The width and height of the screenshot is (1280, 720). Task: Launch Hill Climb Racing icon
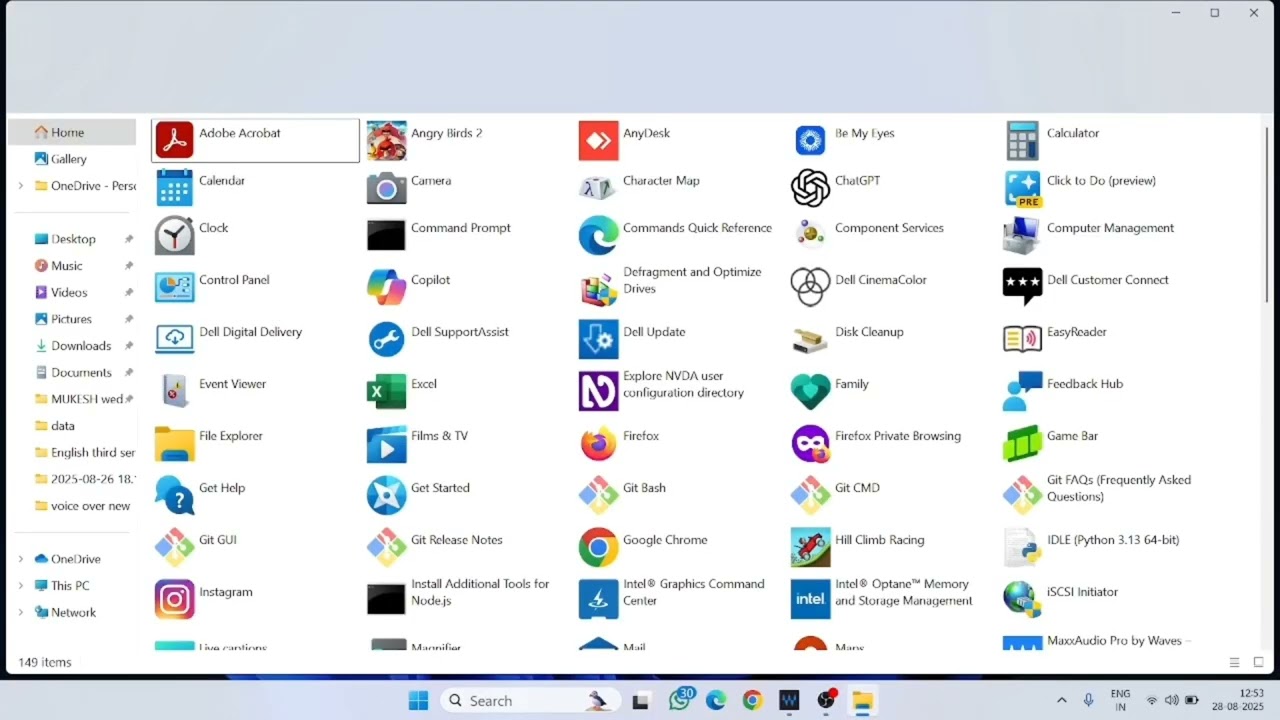[810, 547]
